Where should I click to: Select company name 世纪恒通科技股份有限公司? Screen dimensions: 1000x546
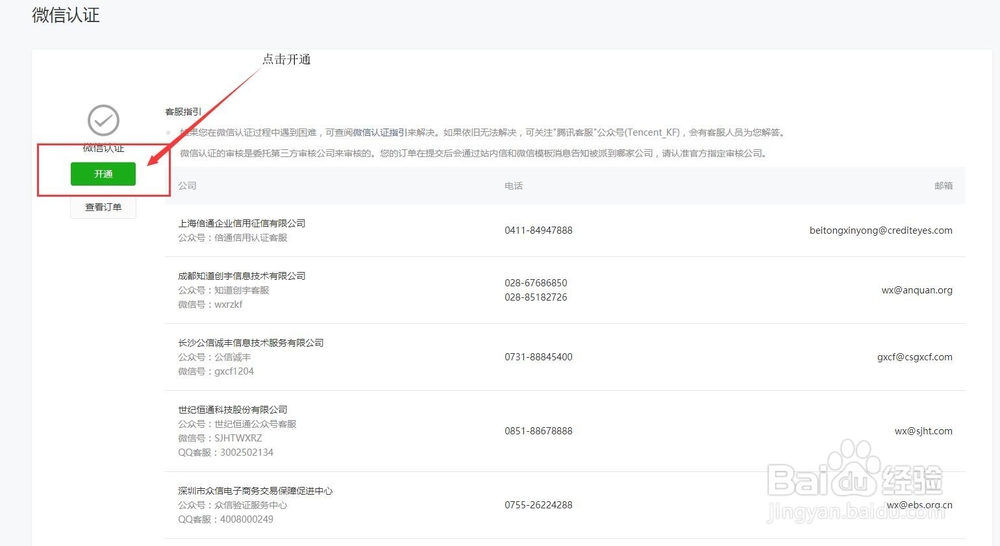click(x=233, y=410)
